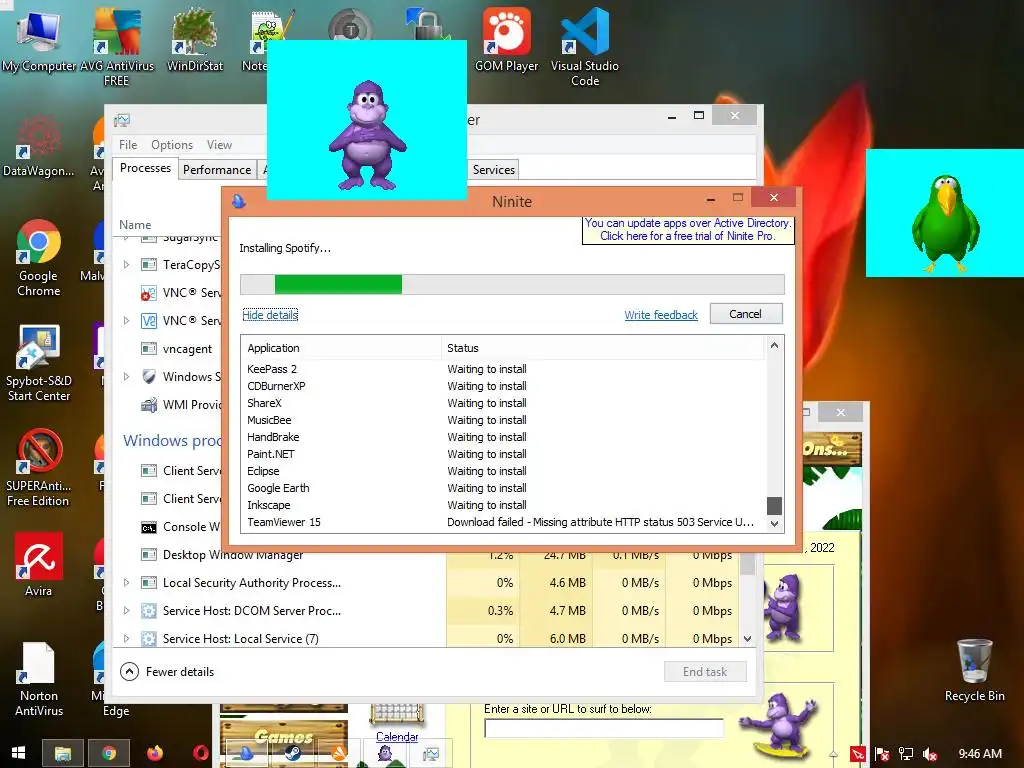Click the green parrot desktop character
This screenshot has height=768, width=1024.
(945, 223)
